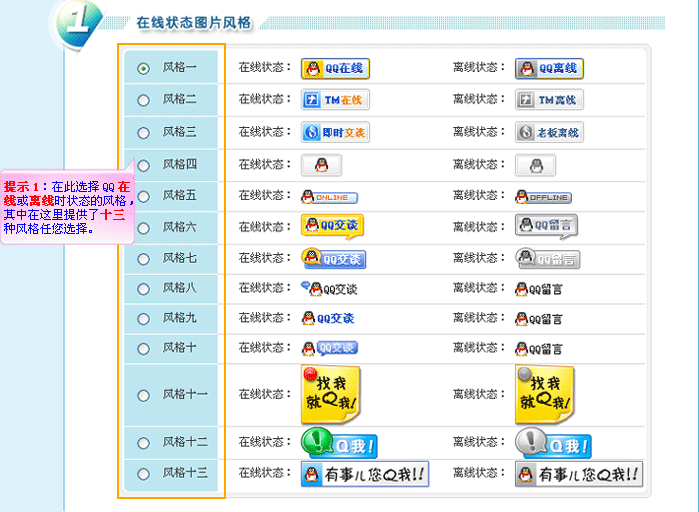Click the 老板离线 offline icon
Screen dimensions: 699x512
click(x=549, y=132)
